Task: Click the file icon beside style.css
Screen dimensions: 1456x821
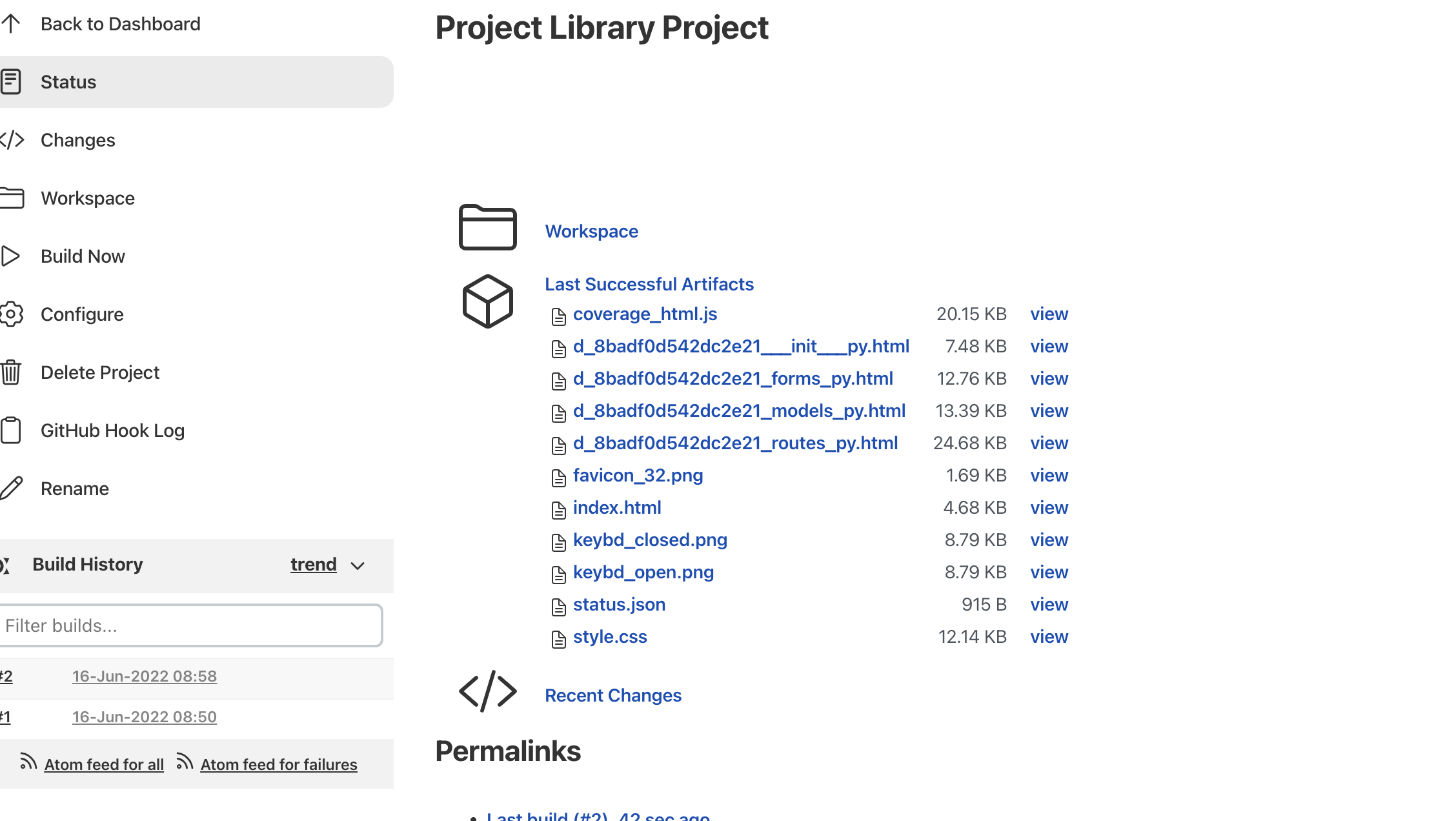Action: coord(559,639)
